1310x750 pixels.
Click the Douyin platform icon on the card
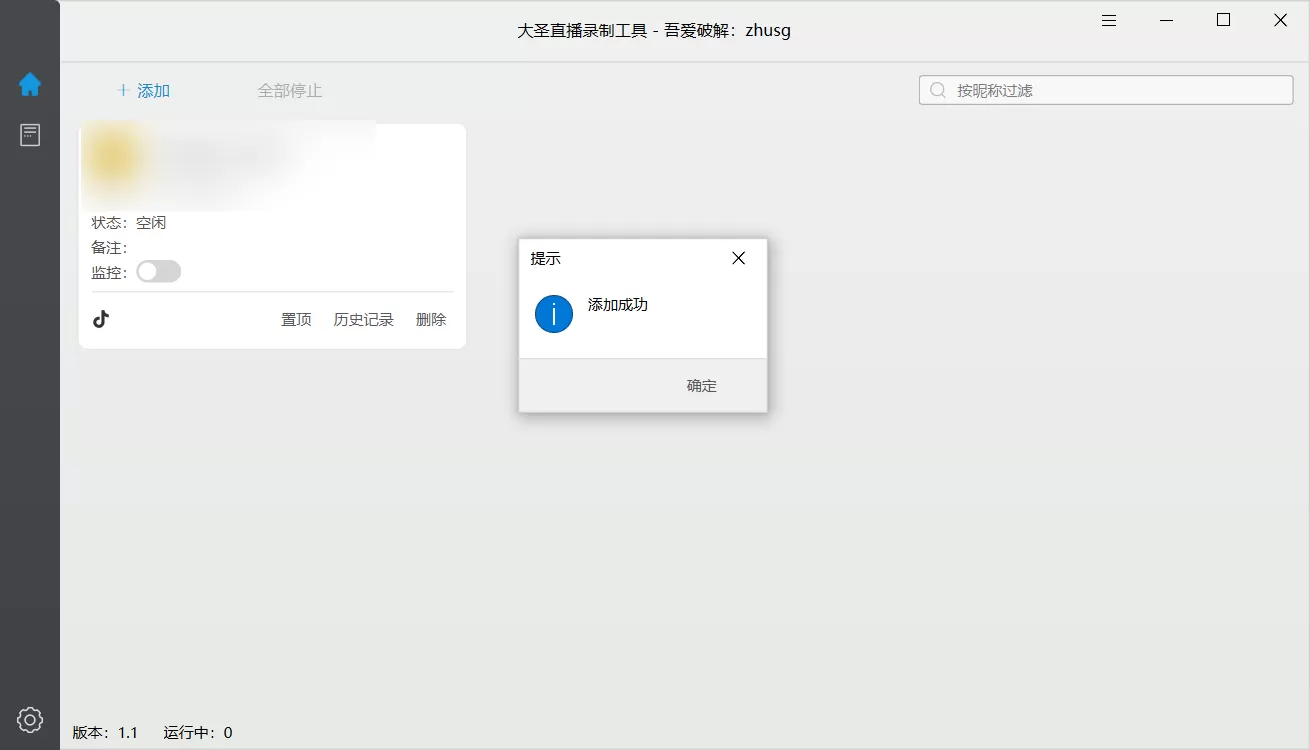[101, 318]
